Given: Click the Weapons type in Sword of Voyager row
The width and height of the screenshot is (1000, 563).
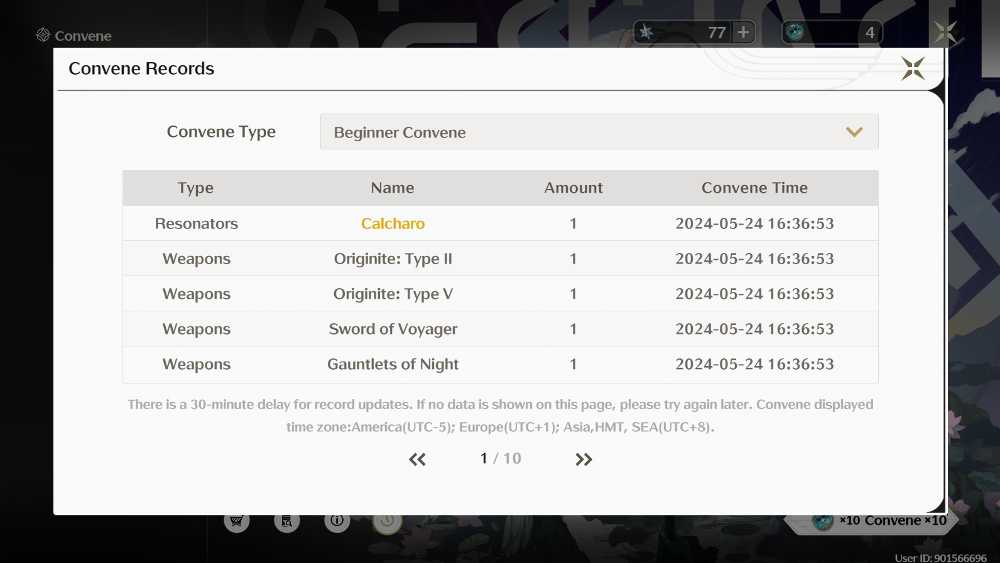Looking at the screenshot, I should pos(196,329).
